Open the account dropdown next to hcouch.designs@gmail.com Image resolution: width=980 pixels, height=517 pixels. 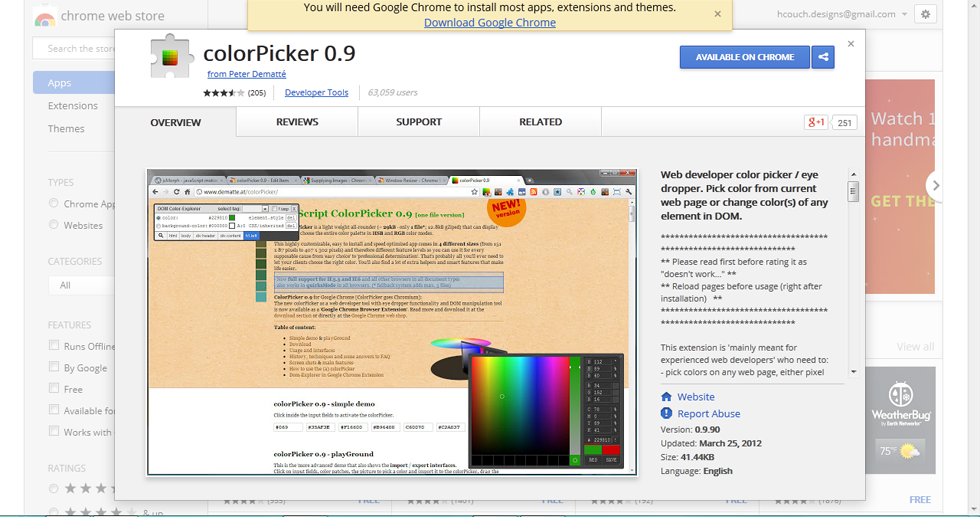(904, 14)
